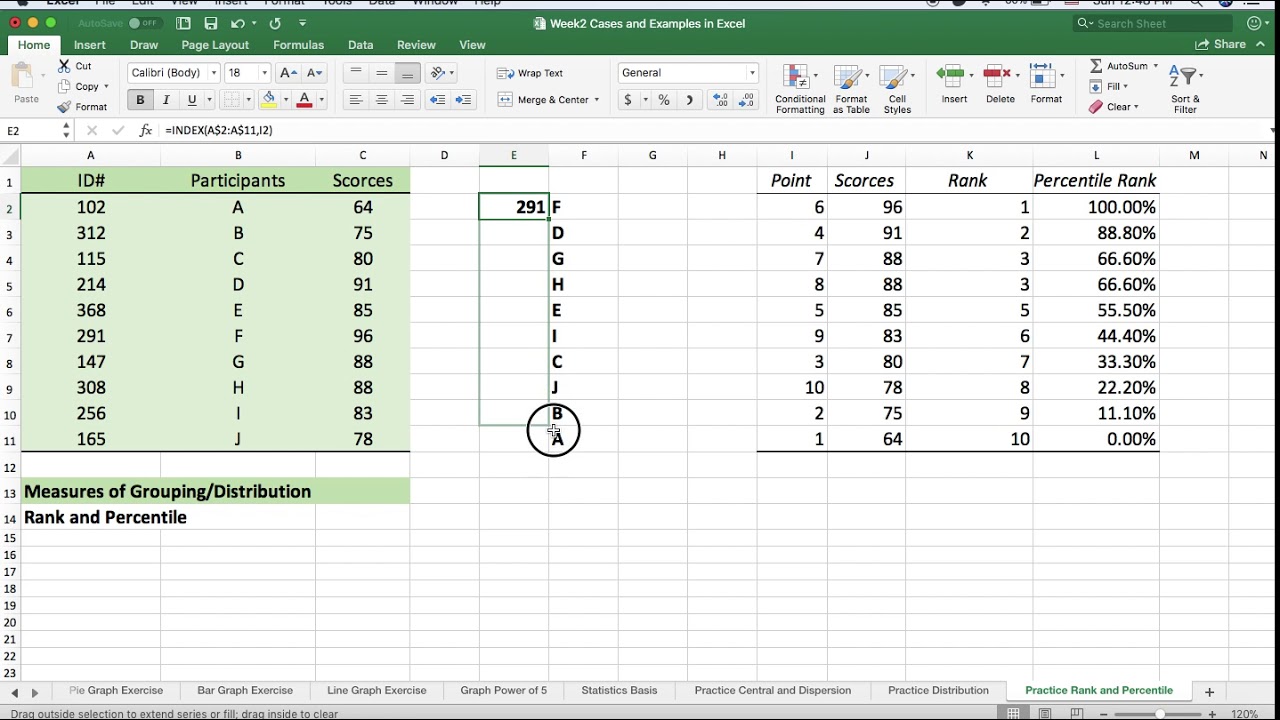
Task: Toggle the AutoSave switch
Action: 144,23
